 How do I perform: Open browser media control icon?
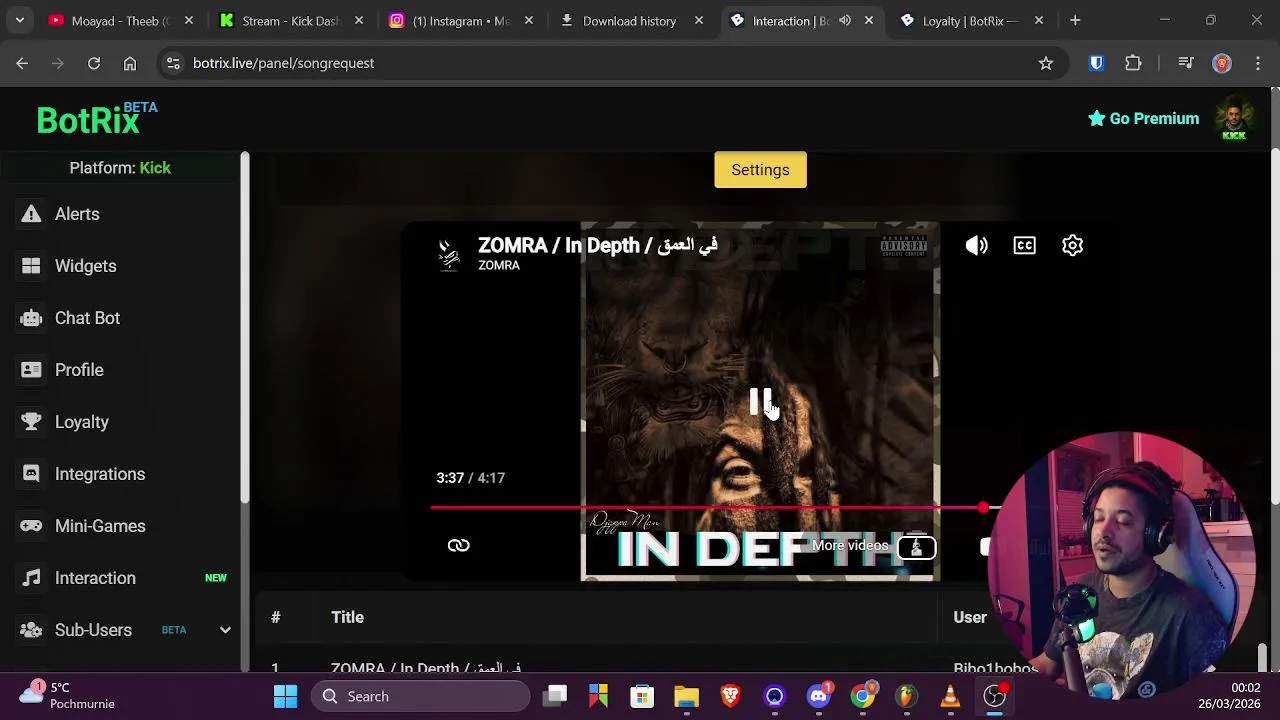pyautogui.click(x=1186, y=63)
